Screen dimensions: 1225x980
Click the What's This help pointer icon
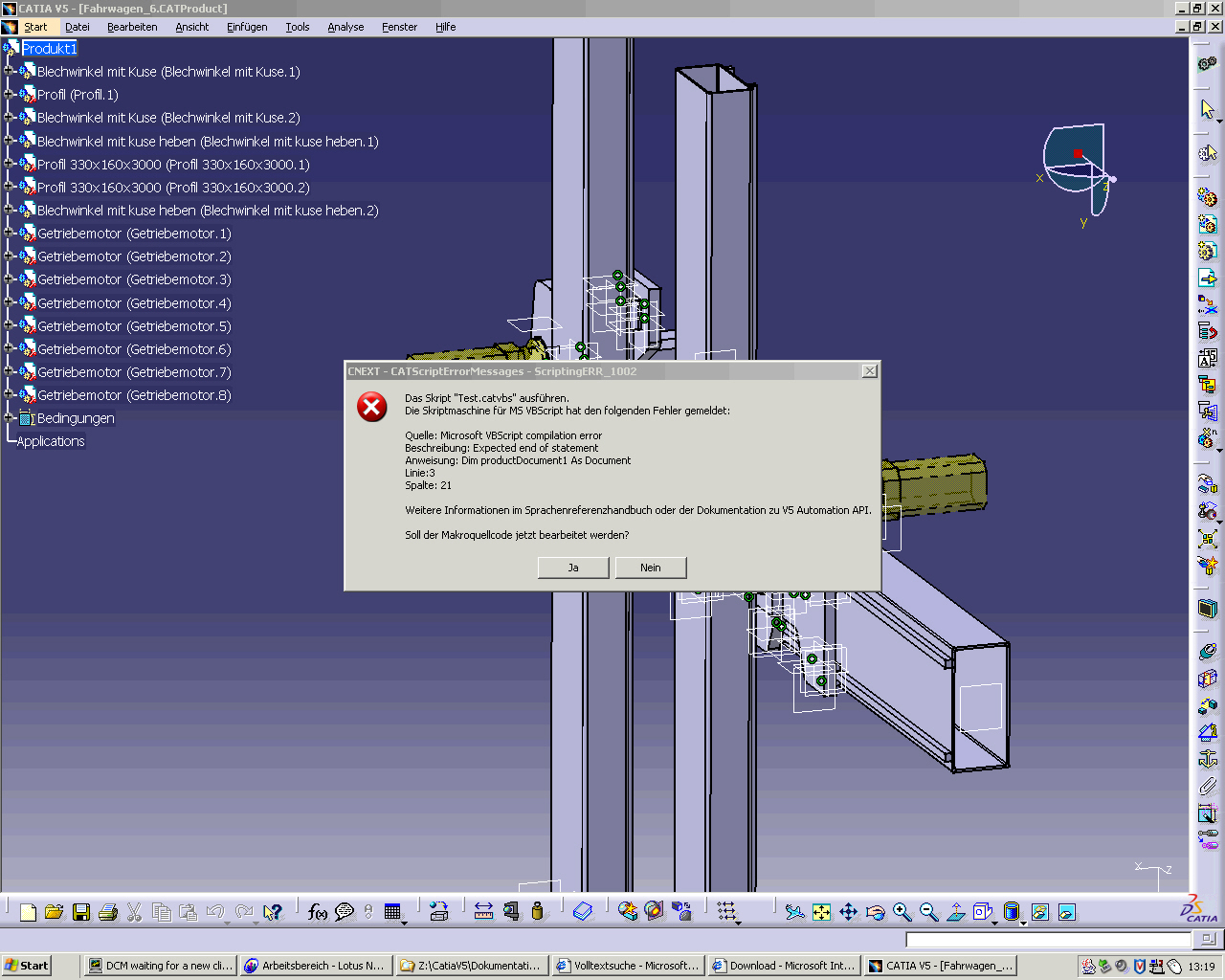(x=273, y=912)
